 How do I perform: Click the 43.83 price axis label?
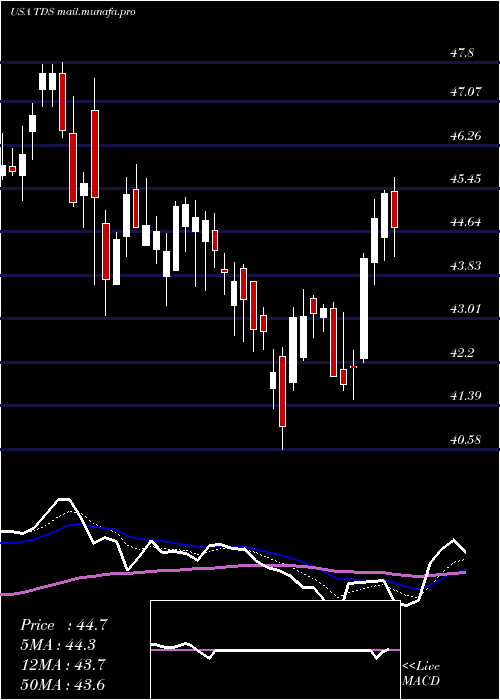[x=465, y=266]
